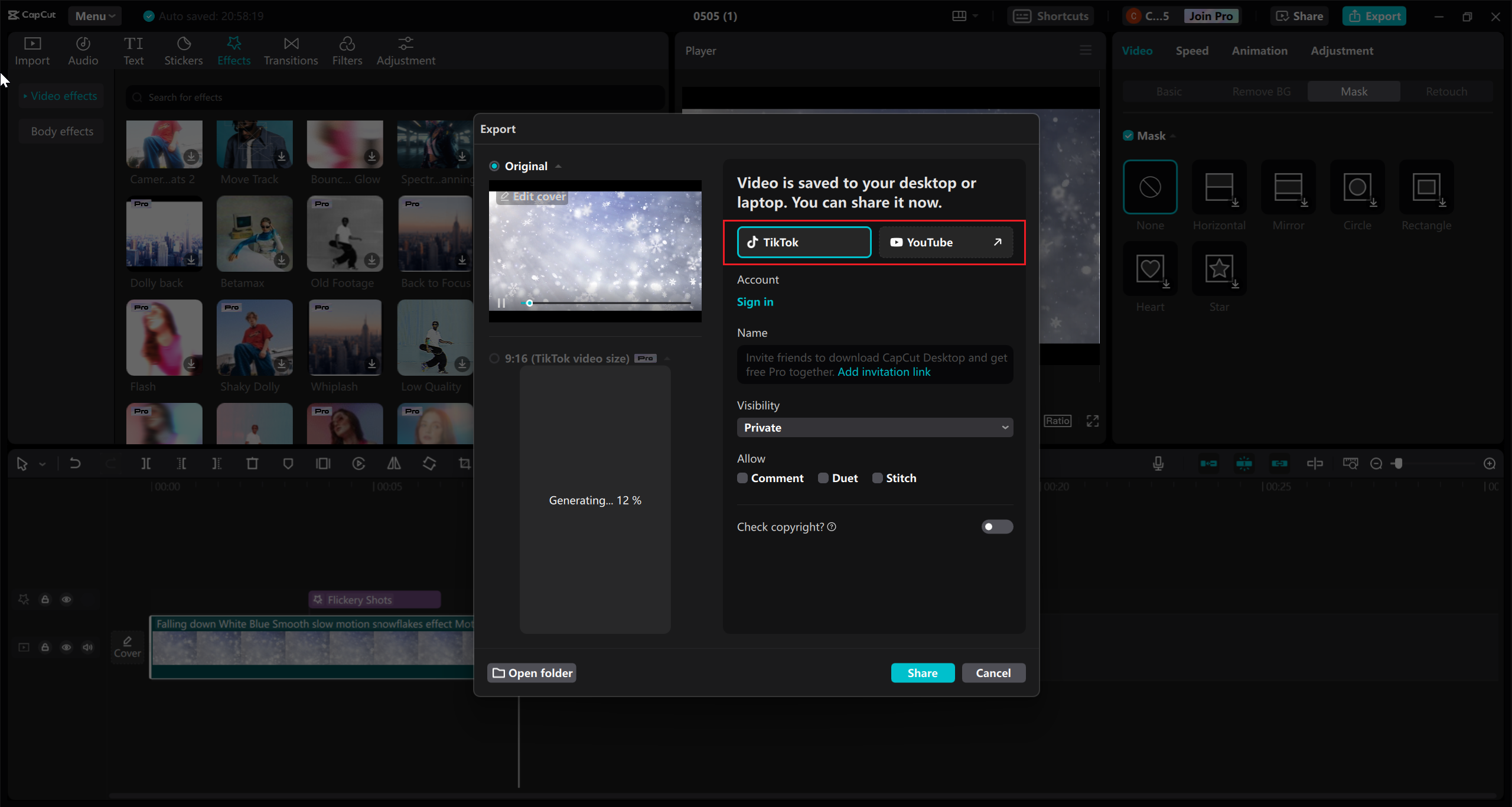Viewport: 1512px width, 807px height.
Task: Choose the Heart mask shape
Action: (1149, 269)
